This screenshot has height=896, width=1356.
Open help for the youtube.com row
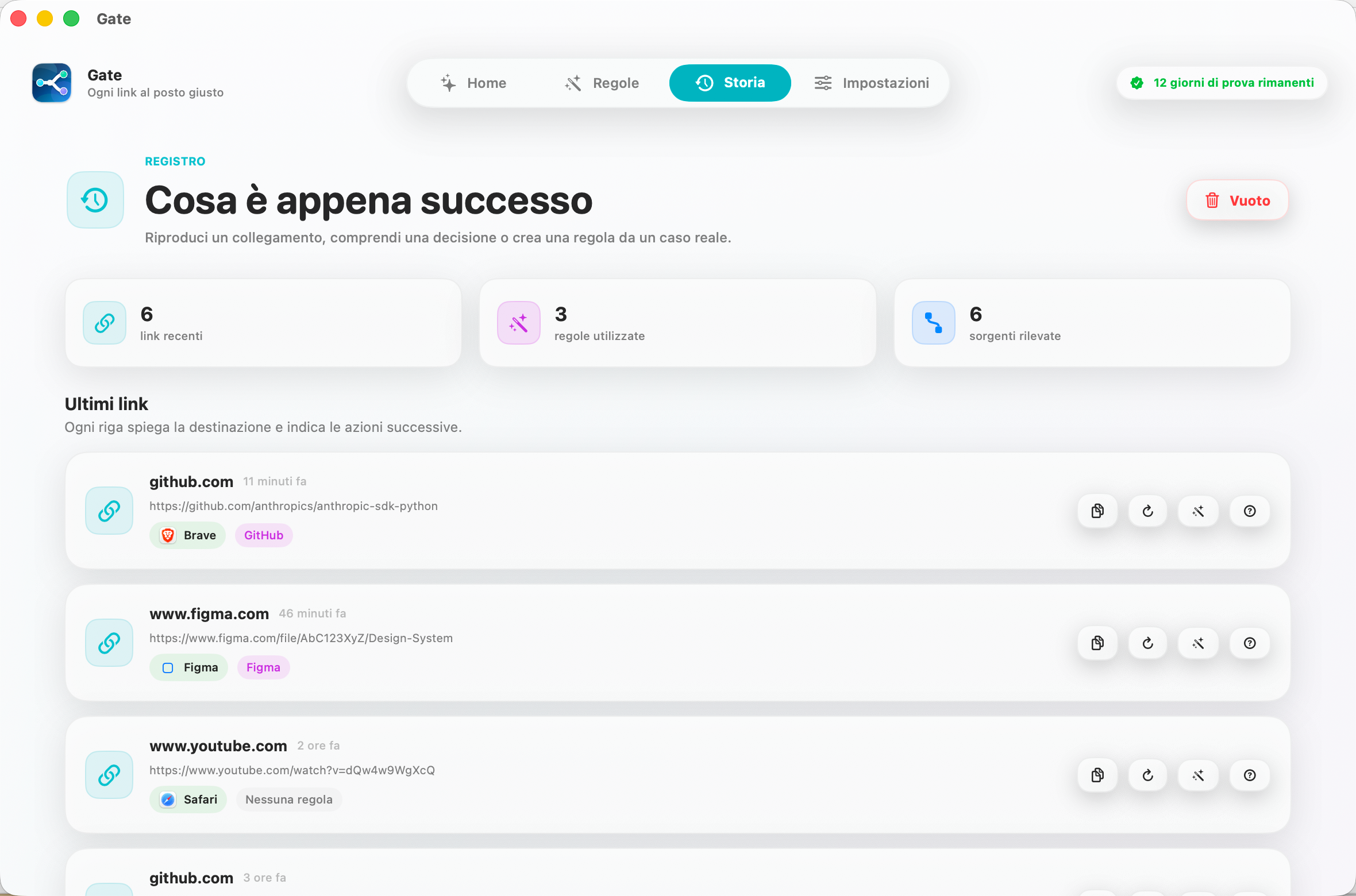pos(1249,775)
